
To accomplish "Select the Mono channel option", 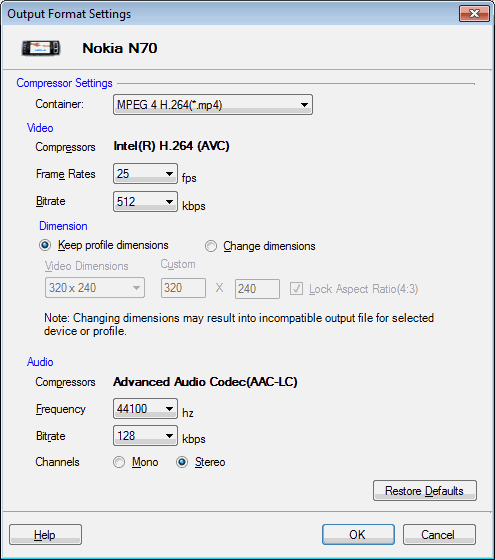I will click(x=119, y=462).
